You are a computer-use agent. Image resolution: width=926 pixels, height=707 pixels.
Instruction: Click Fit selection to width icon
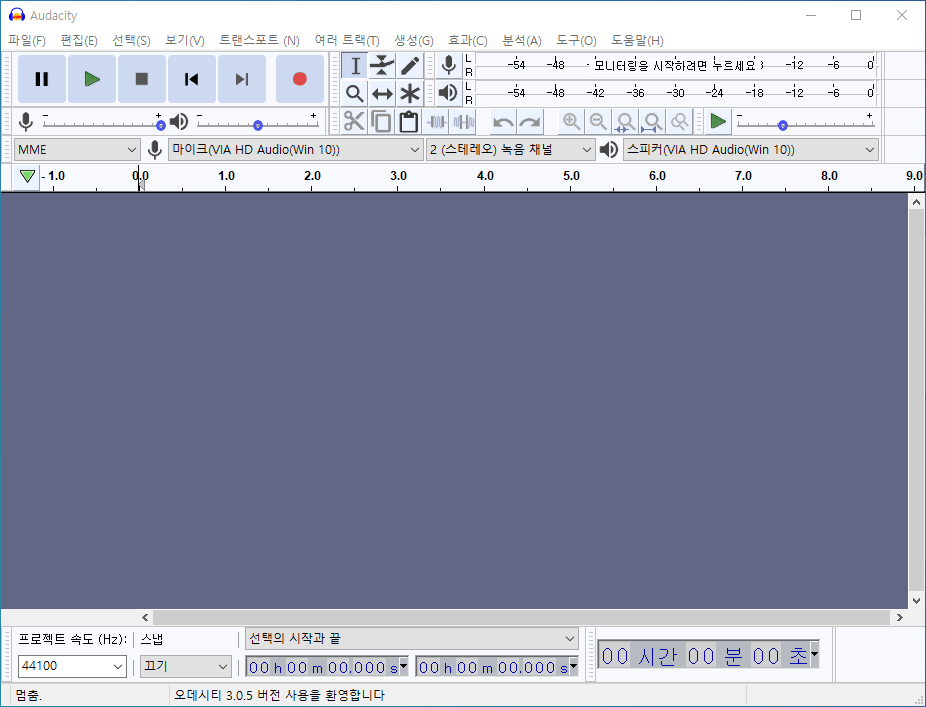pyautogui.click(x=625, y=122)
